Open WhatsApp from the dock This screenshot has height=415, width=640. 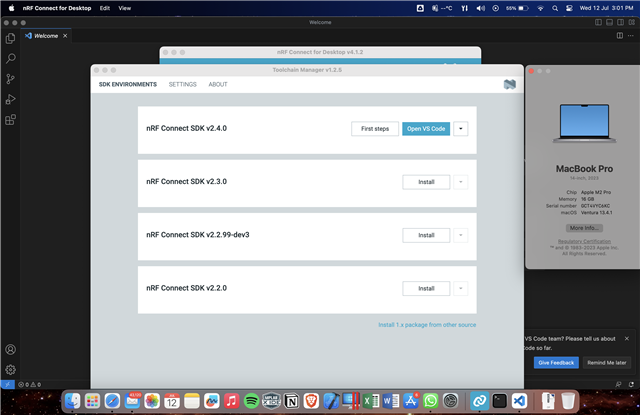(431, 401)
